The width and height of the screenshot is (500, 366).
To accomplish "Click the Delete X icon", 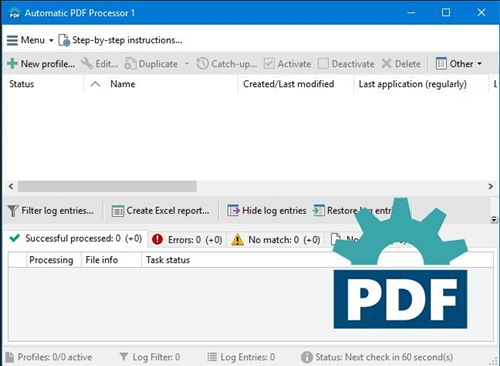I will tap(386, 63).
